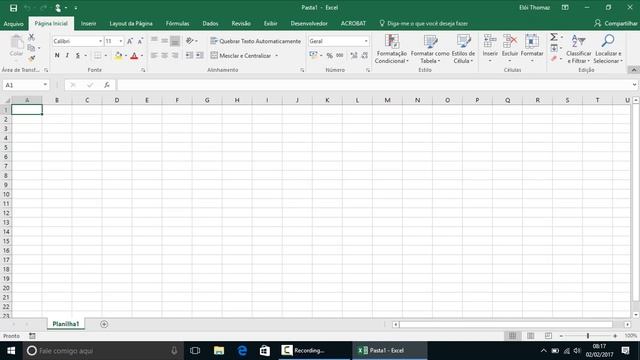Decrease font size with the smaller A icon

coord(140,41)
